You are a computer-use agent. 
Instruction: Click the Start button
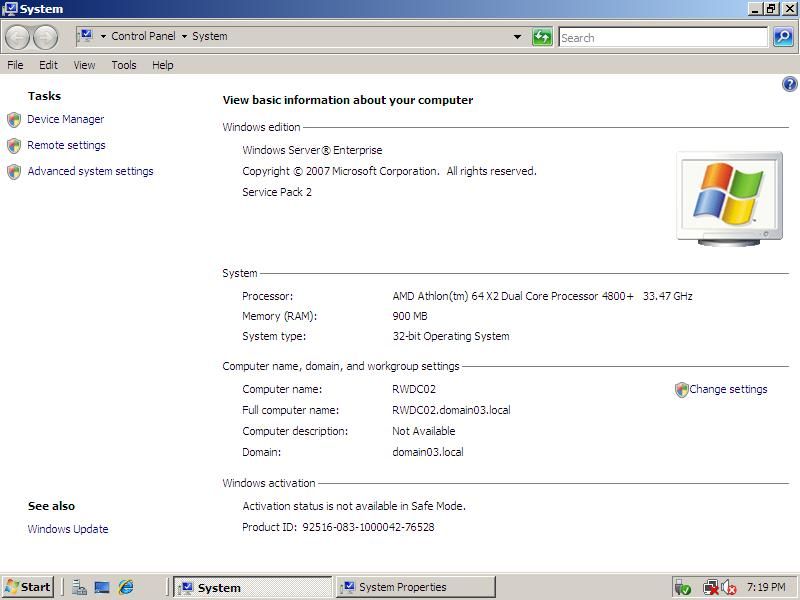click(x=28, y=587)
